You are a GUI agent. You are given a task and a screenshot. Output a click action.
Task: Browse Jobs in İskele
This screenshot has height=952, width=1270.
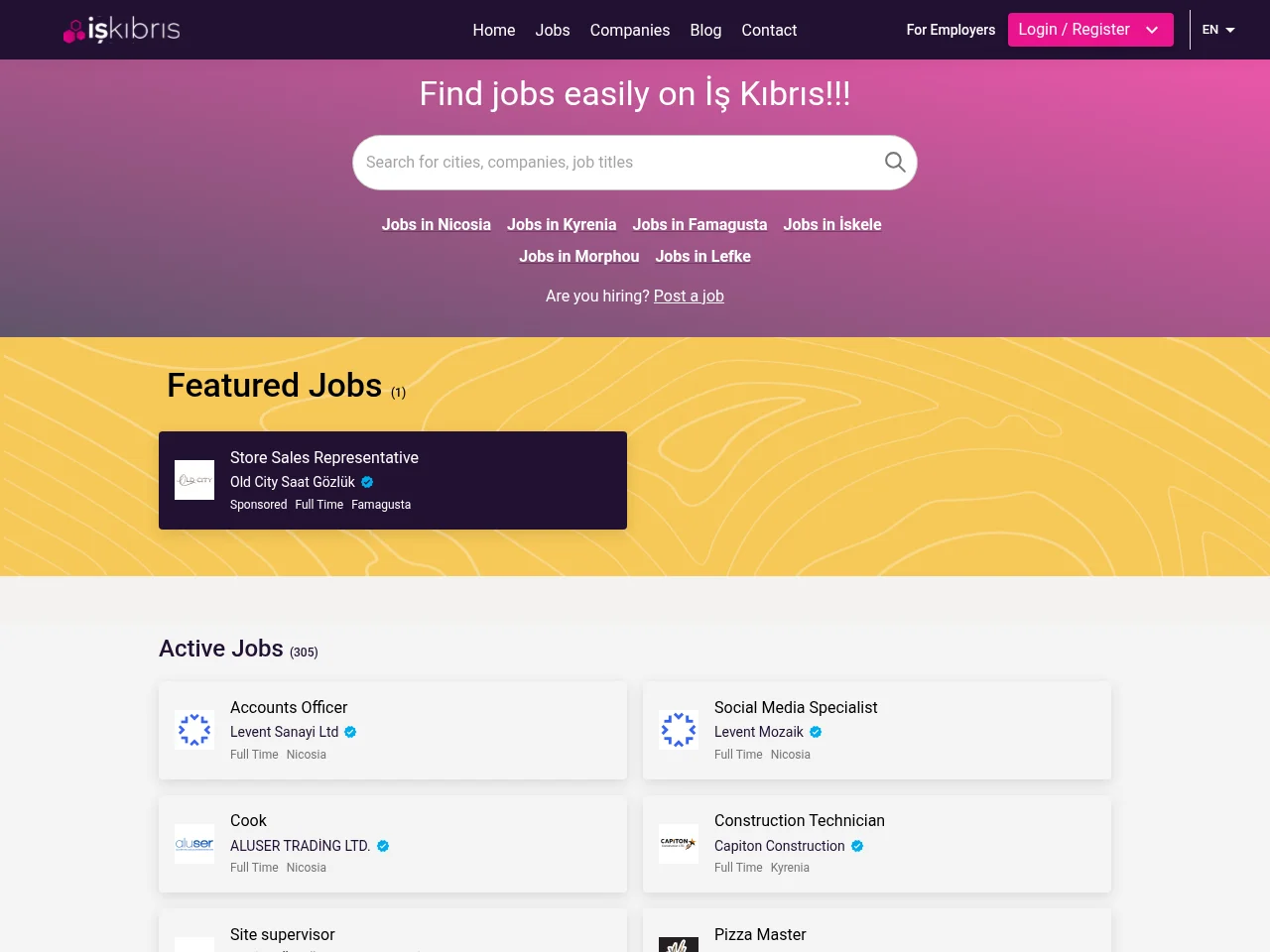832,224
